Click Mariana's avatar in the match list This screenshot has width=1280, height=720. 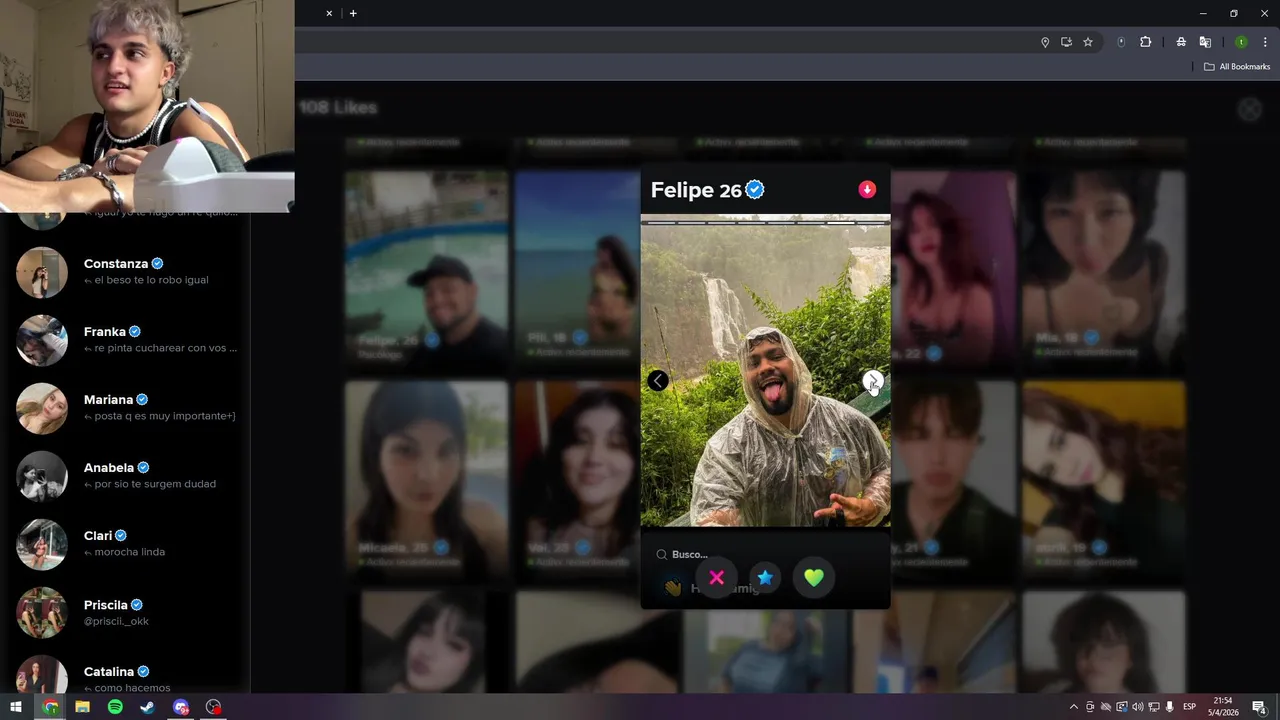click(42, 409)
